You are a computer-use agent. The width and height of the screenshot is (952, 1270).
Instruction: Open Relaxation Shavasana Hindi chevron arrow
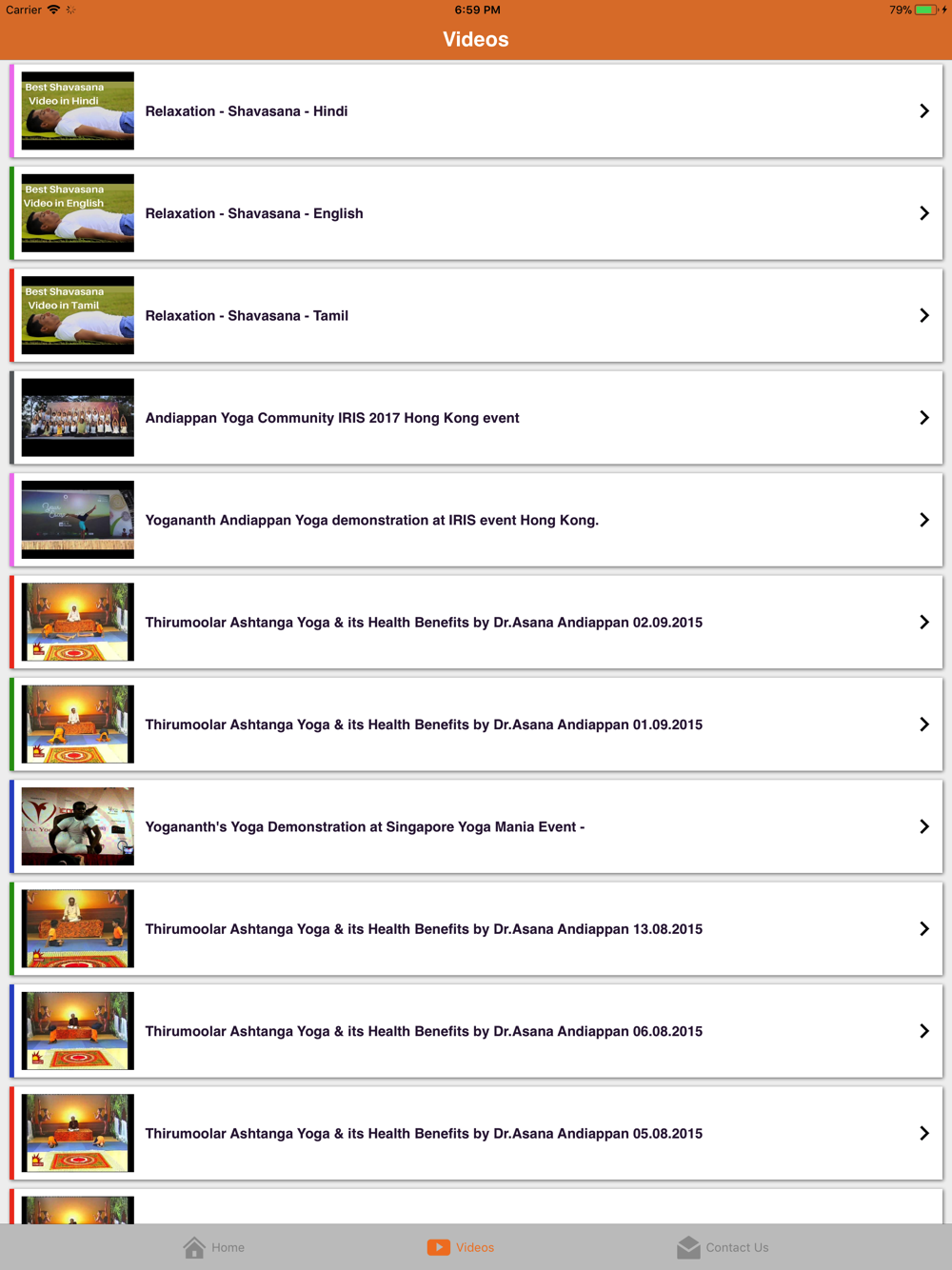pos(924,111)
